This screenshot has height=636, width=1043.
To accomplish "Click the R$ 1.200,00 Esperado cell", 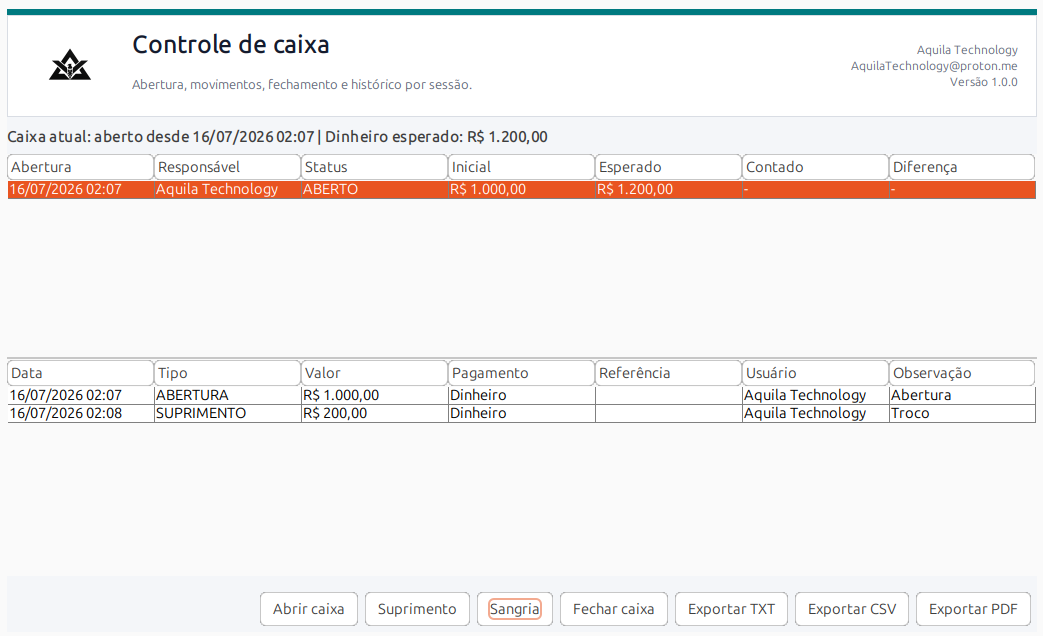I will click(x=669, y=190).
